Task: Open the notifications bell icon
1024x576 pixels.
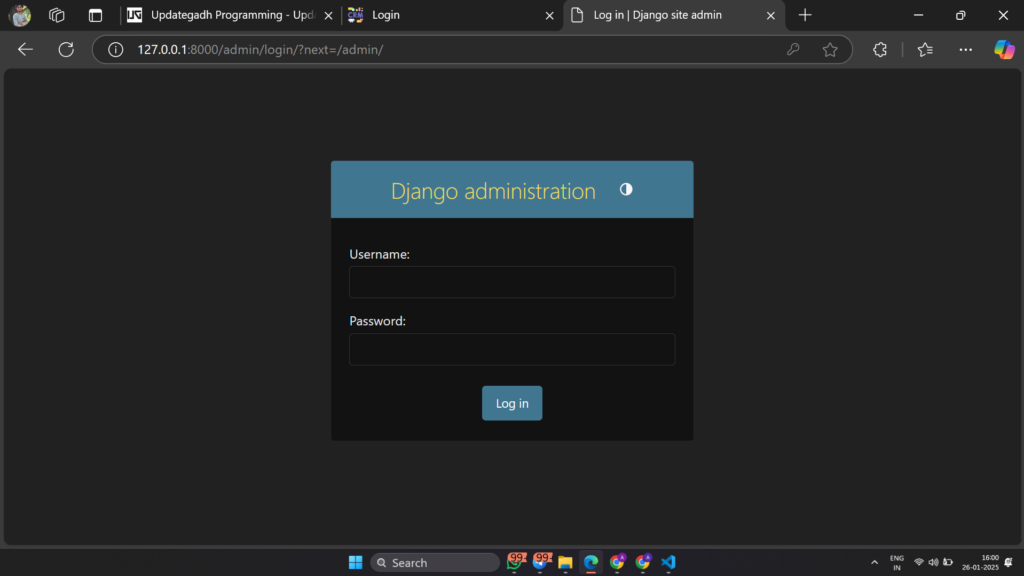Action: [x=1008, y=562]
